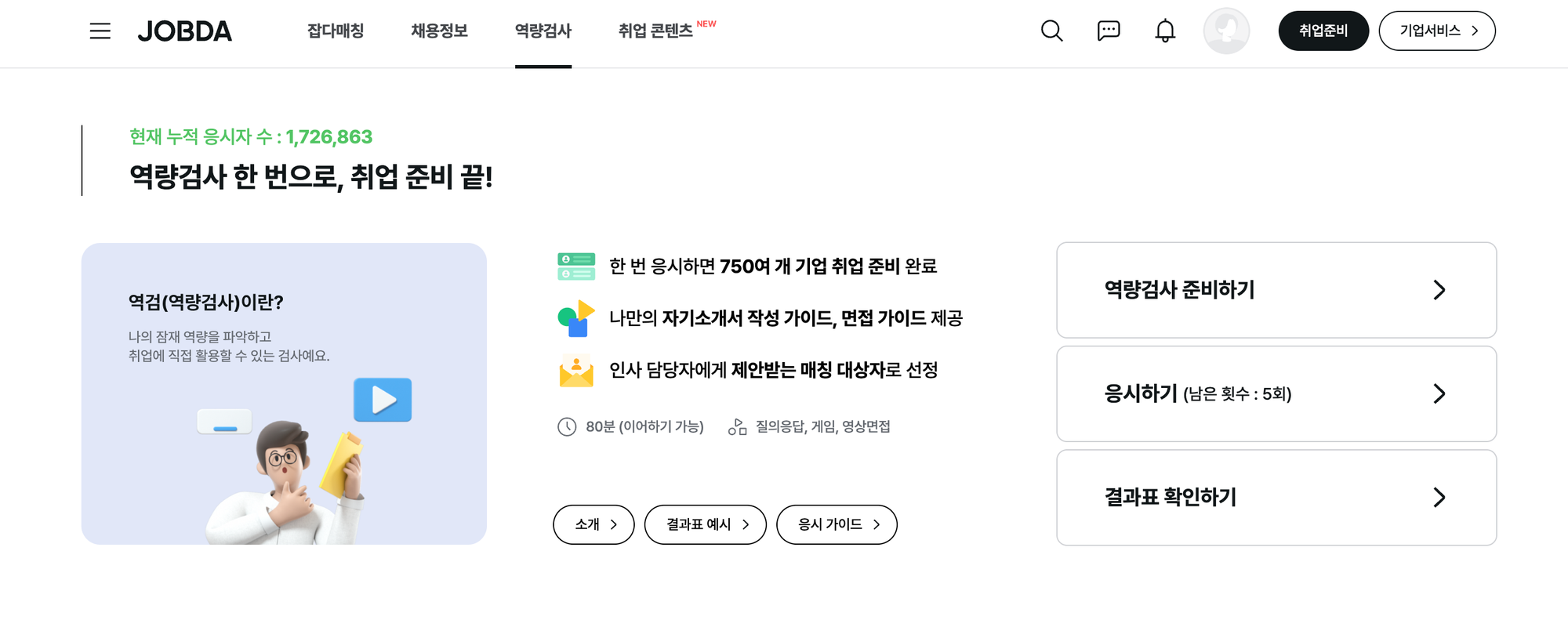Go to 잡다매칭 tab
The height and width of the screenshot is (638, 1568).
pos(336,31)
